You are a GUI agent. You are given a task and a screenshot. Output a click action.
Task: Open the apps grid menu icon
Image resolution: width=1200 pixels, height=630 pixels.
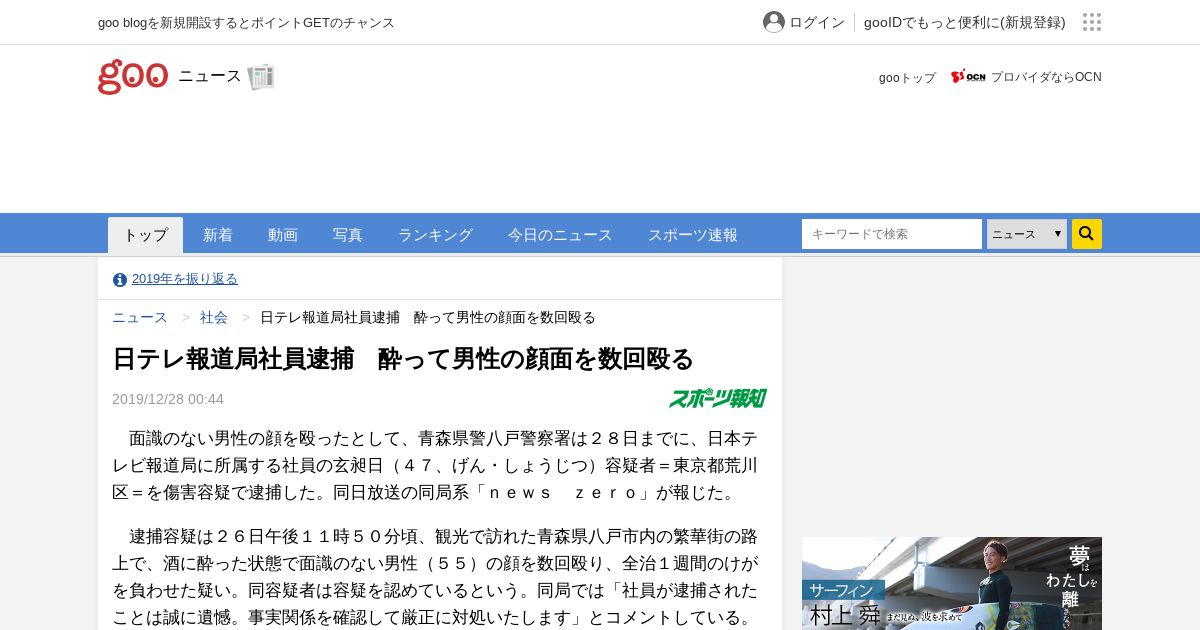coord(1092,22)
